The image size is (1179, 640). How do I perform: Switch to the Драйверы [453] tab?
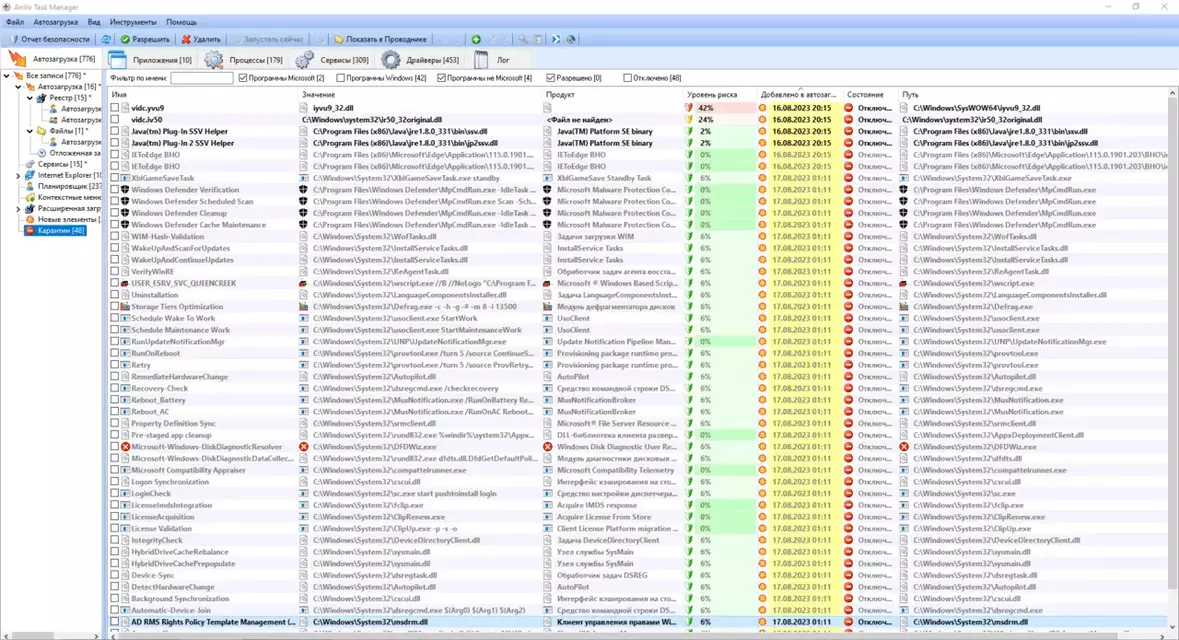pos(421,59)
